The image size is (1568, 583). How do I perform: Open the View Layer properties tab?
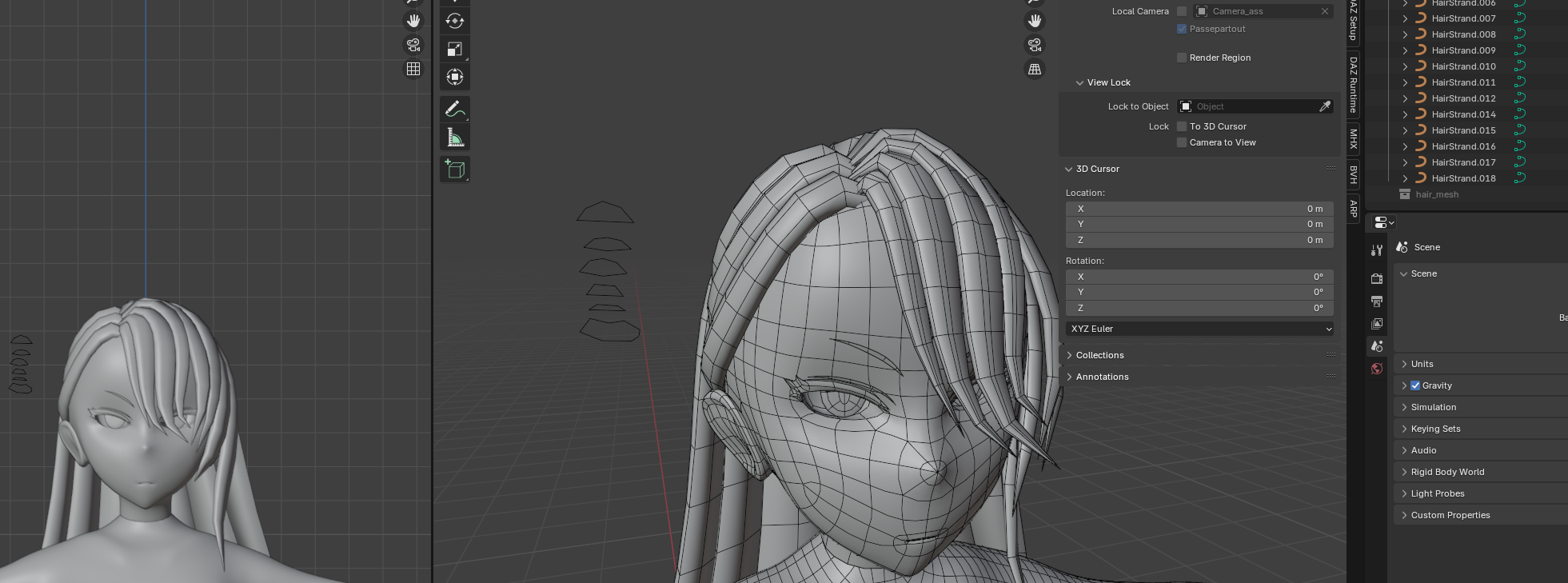point(1377,324)
